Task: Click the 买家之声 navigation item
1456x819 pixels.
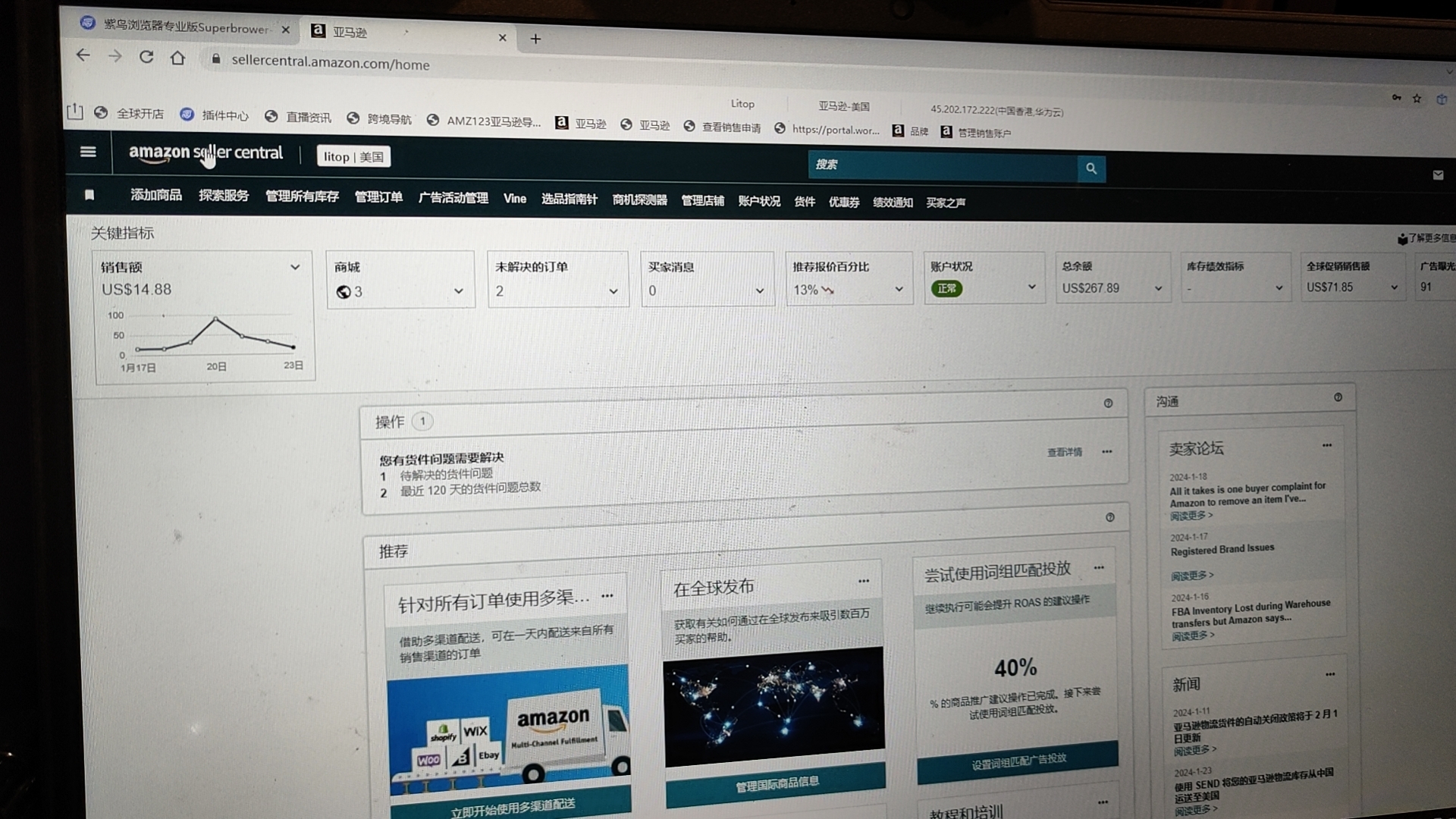Action: 946,202
